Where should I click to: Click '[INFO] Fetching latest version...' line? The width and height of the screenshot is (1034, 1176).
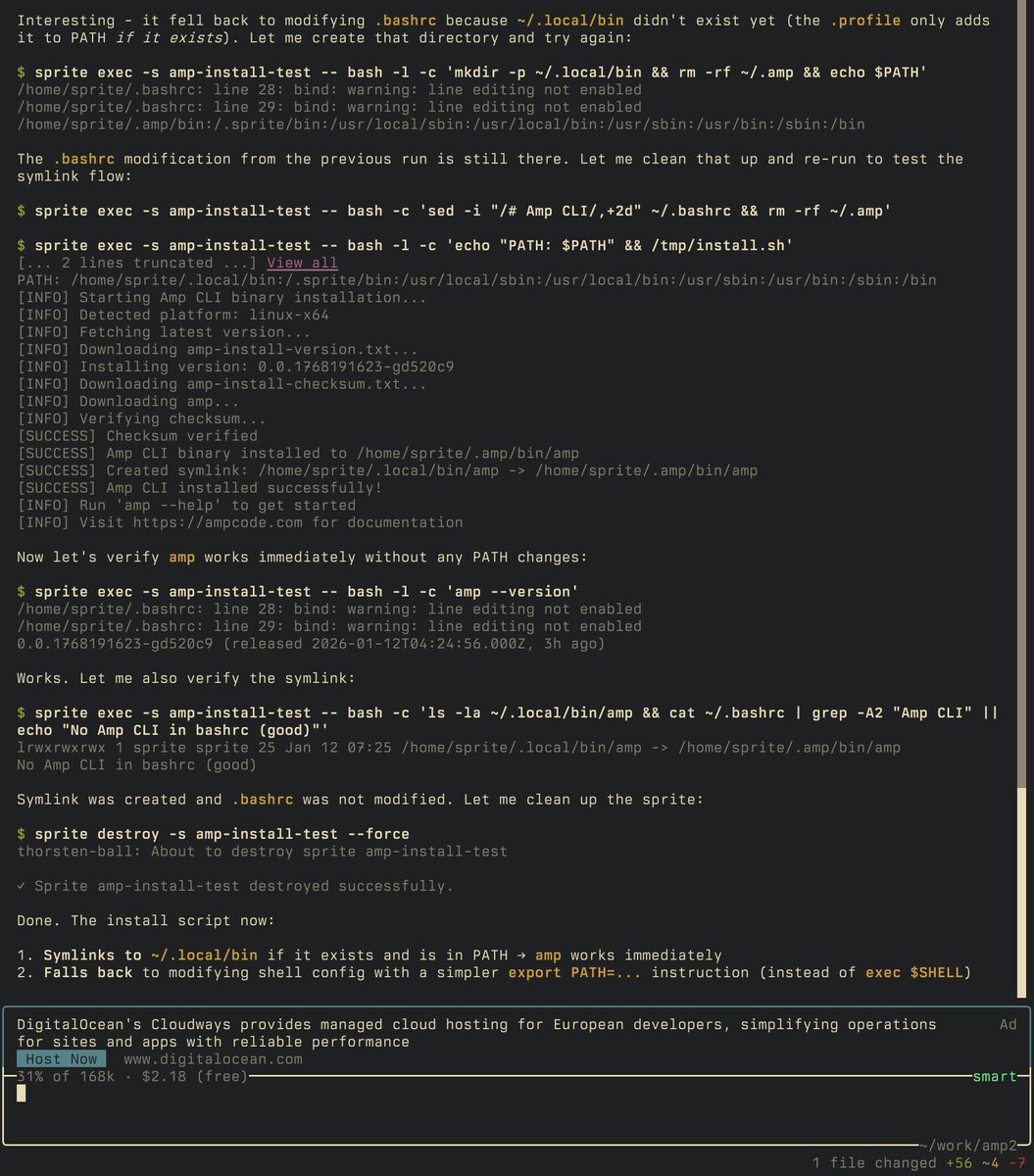coord(164,332)
